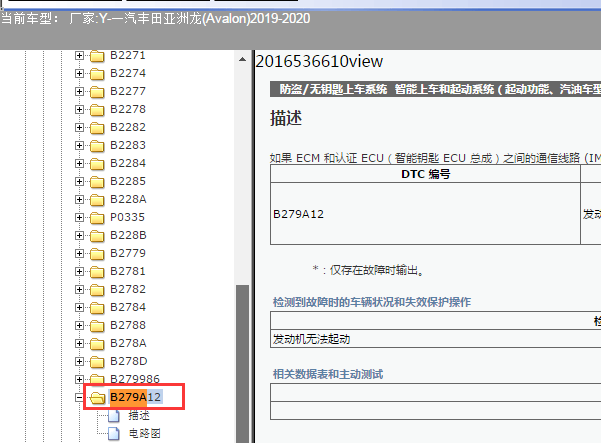Screen dimensions: 601x443
Task: Click the B2282 folder icon
Action: coord(97,128)
